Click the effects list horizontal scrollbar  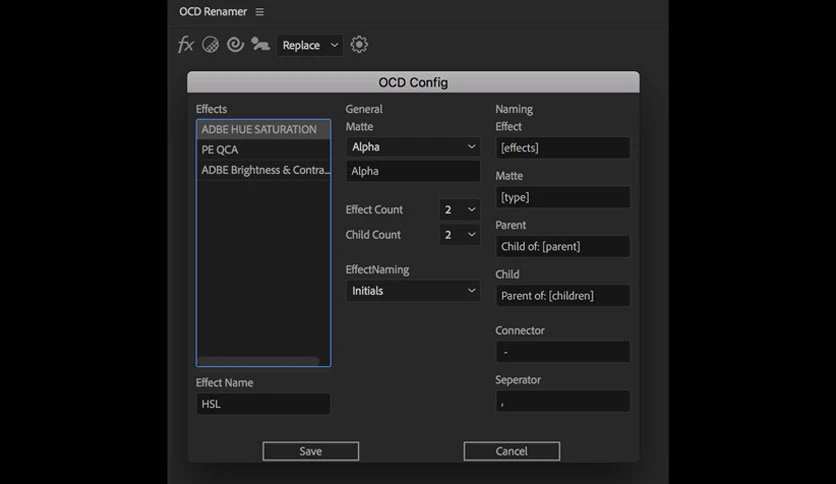tap(259, 361)
